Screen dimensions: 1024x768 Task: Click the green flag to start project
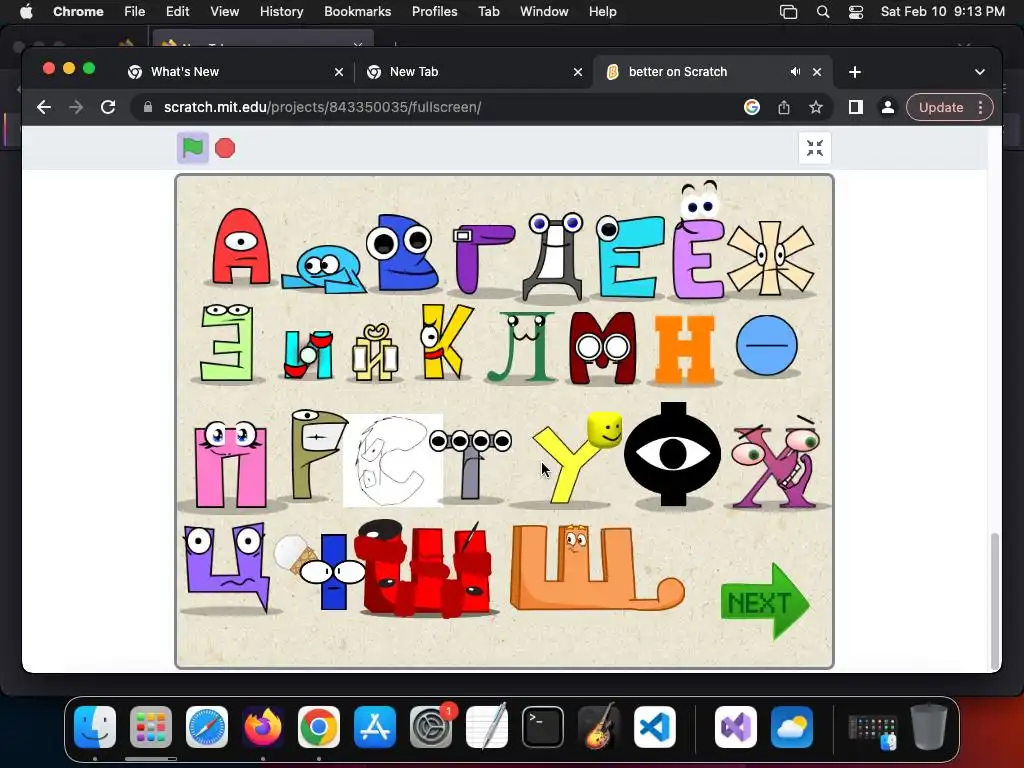point(193,148)
